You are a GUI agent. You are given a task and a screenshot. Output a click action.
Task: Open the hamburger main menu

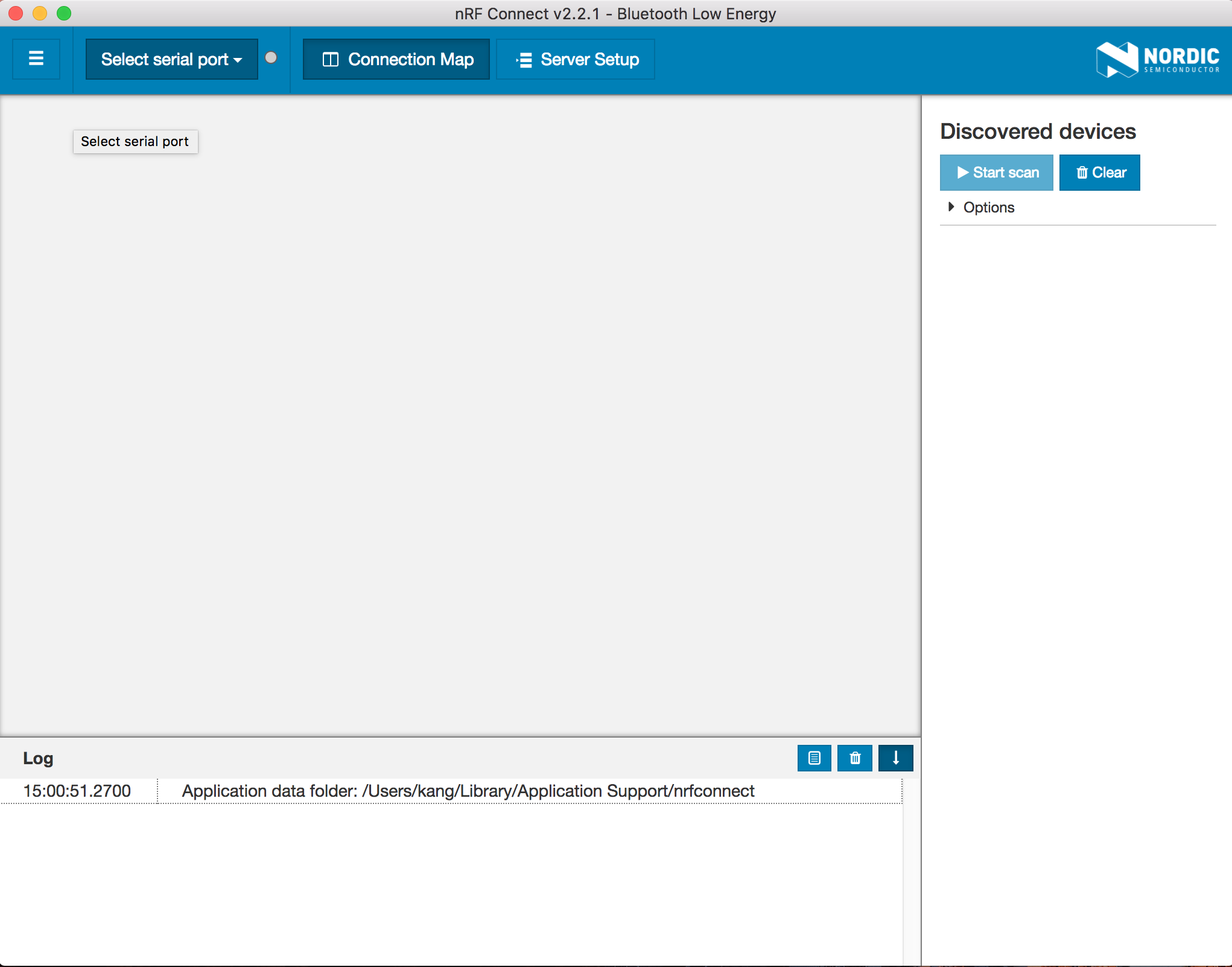[x=36, y=59]
